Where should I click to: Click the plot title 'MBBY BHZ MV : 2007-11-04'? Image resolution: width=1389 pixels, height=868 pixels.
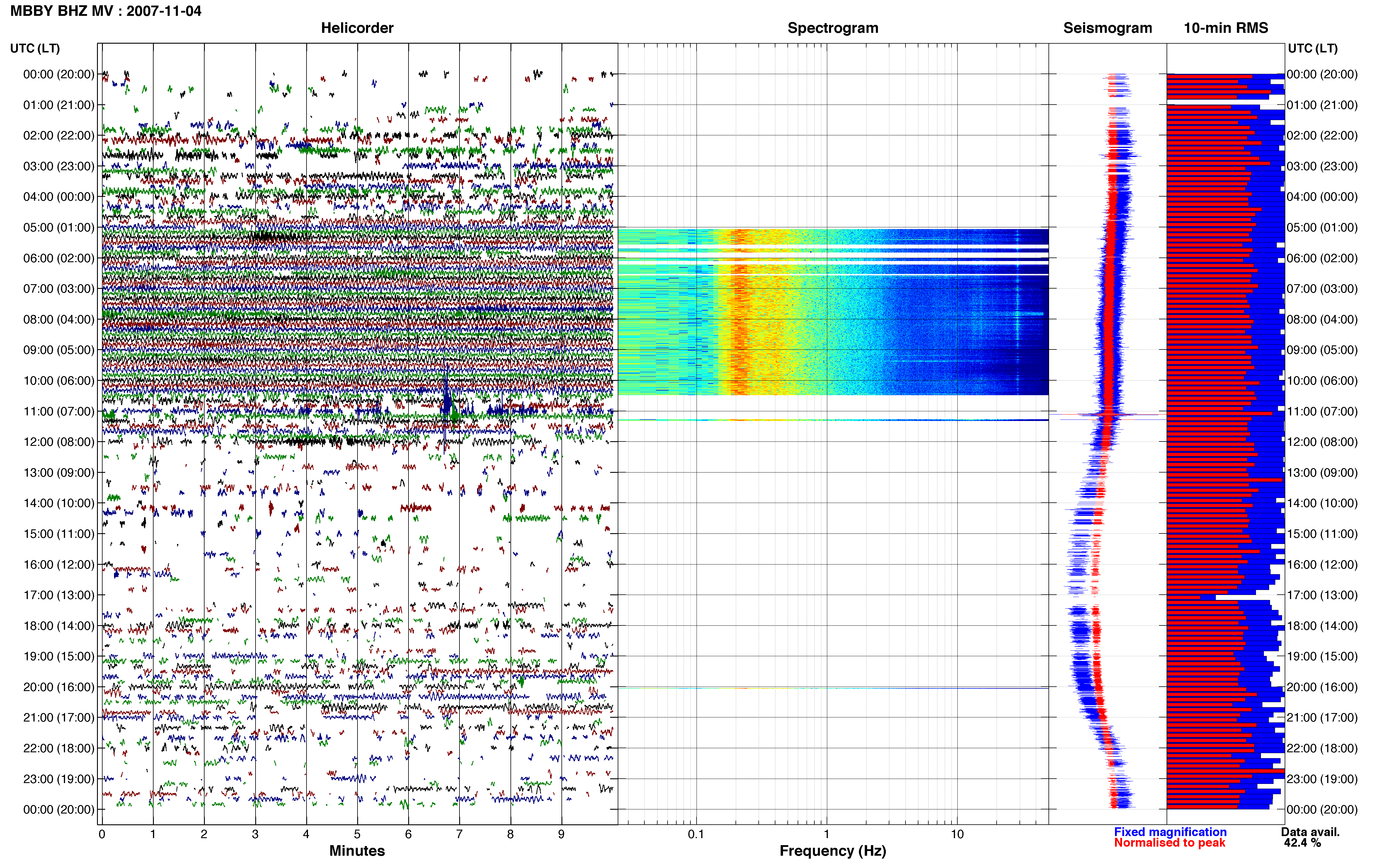(106, 11)
